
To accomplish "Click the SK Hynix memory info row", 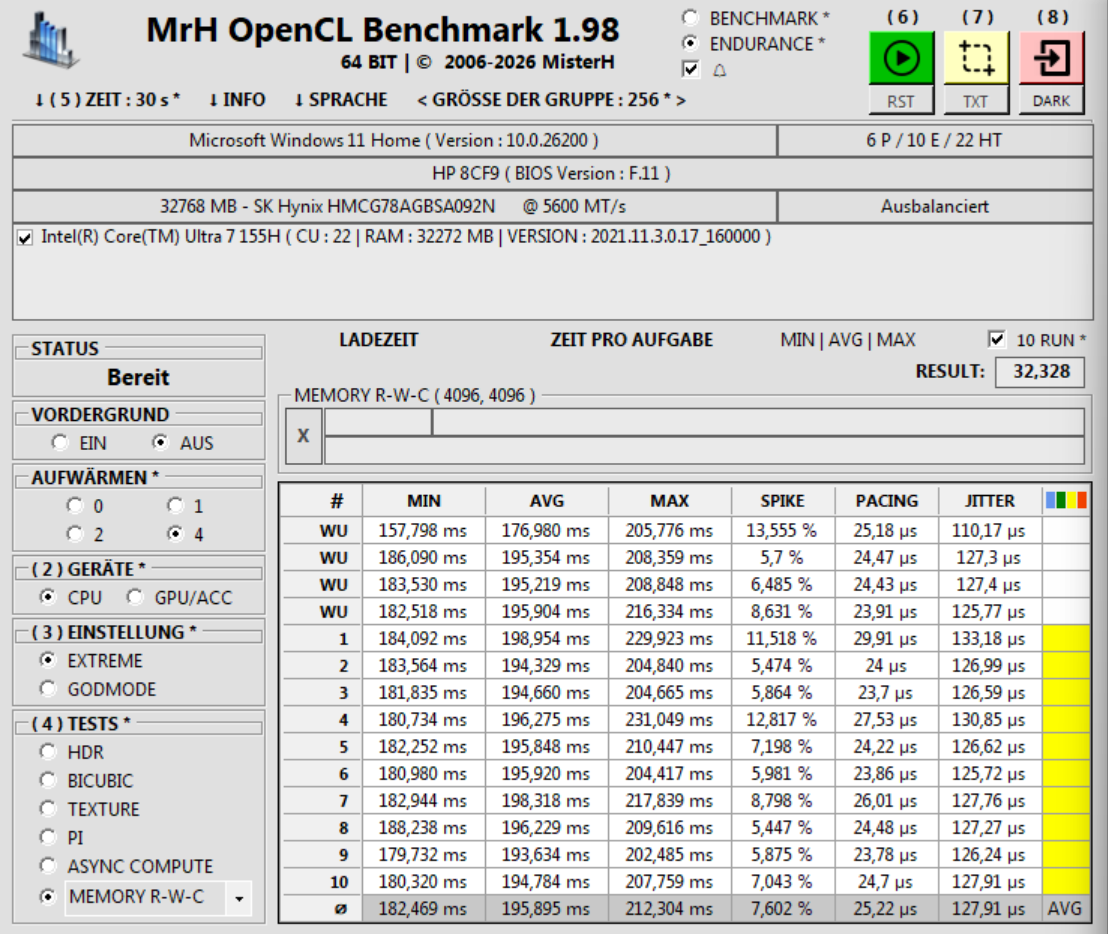I will point(394,206).
